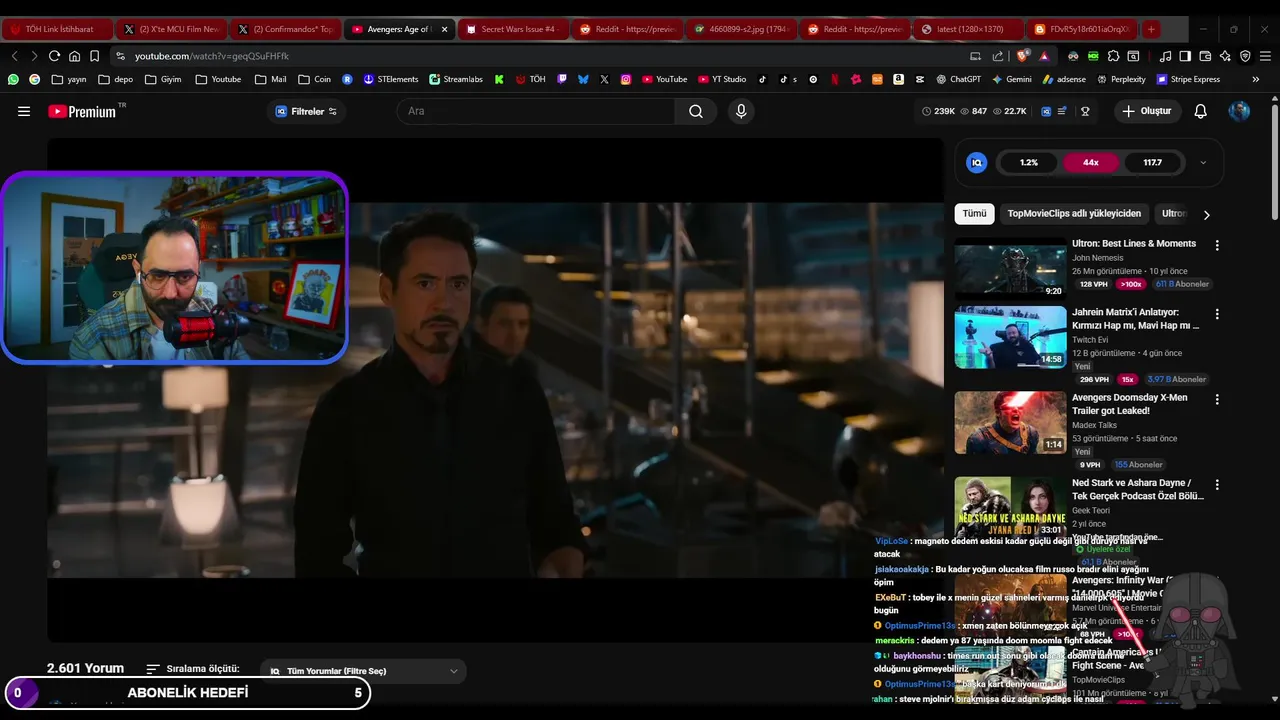Click the vidIQ trophy icon
This screenshot has width=1280, height=720.
point(1085,111)
